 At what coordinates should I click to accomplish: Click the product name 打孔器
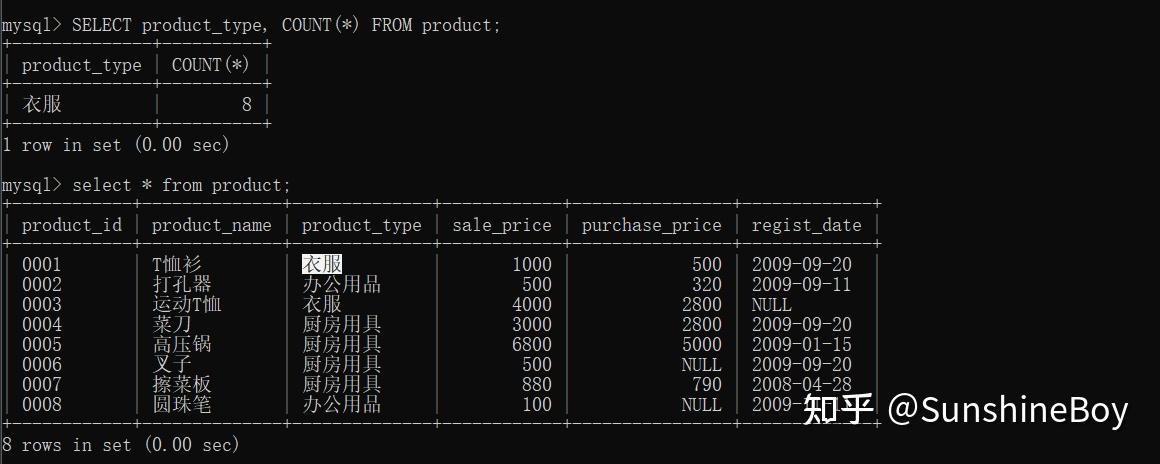181,284
